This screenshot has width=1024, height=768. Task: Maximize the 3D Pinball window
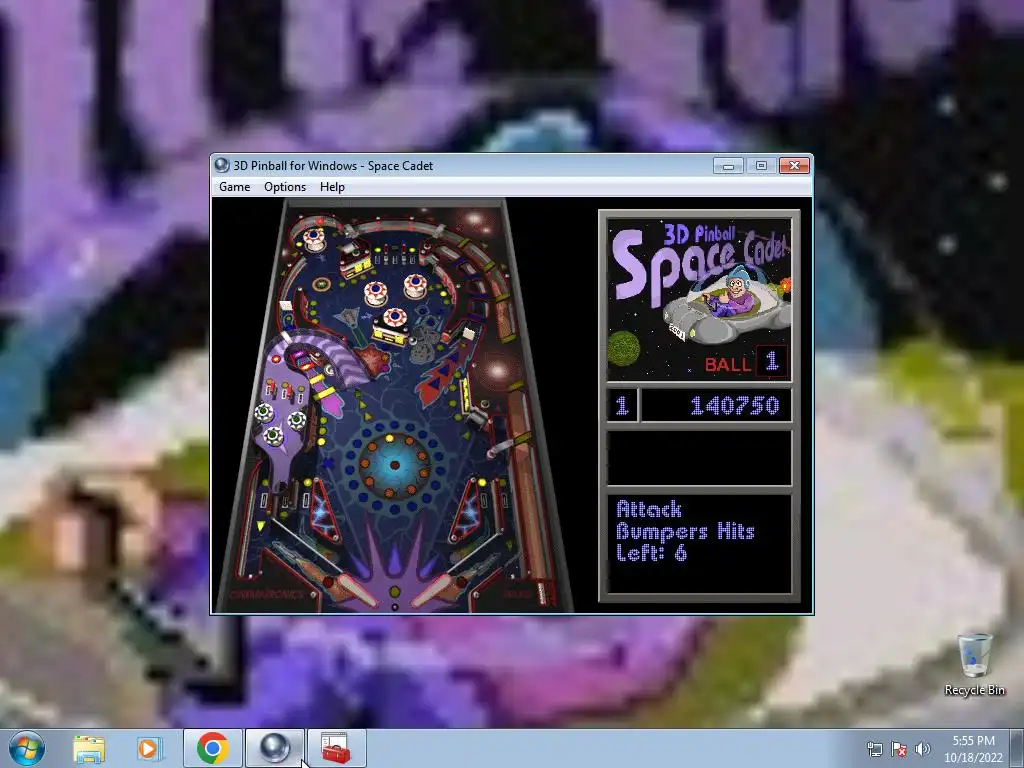pos(761,166)
